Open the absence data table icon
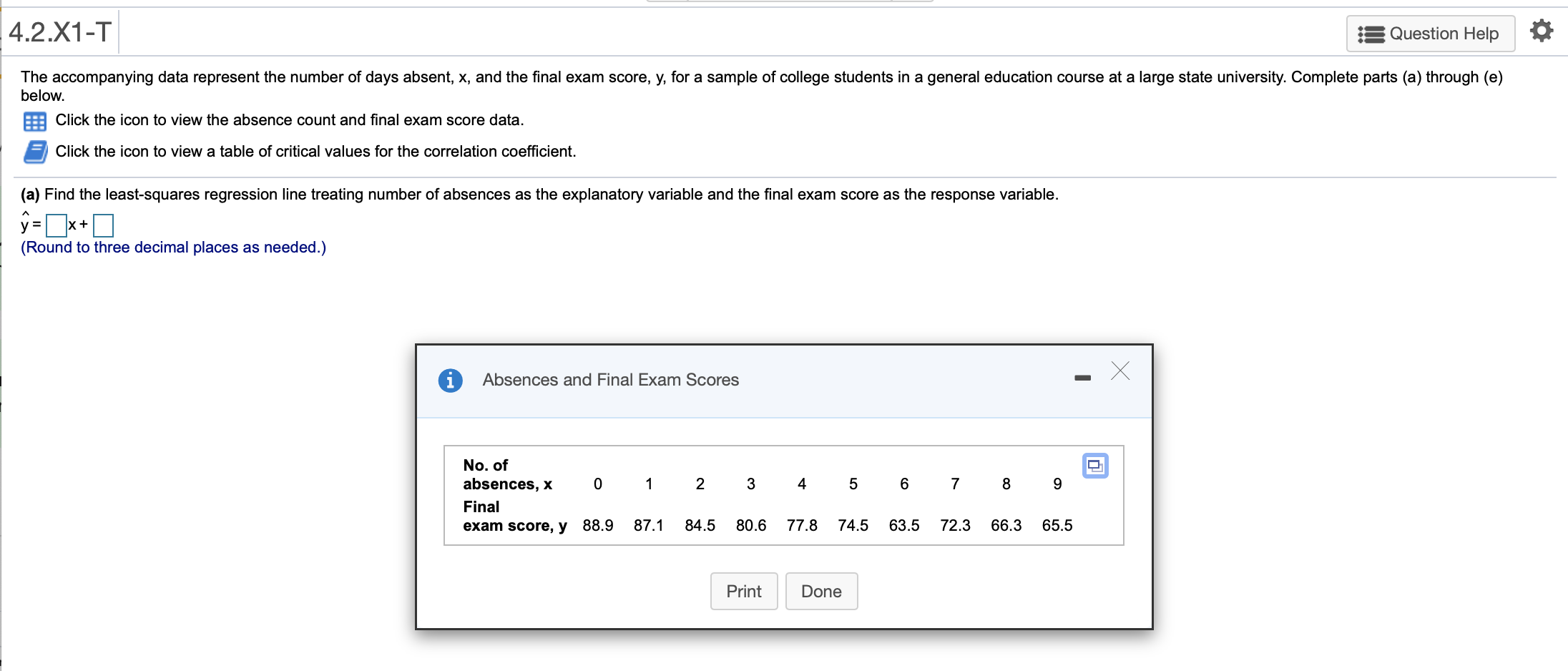Screen dimensions: 1568x671 [34, 121]
